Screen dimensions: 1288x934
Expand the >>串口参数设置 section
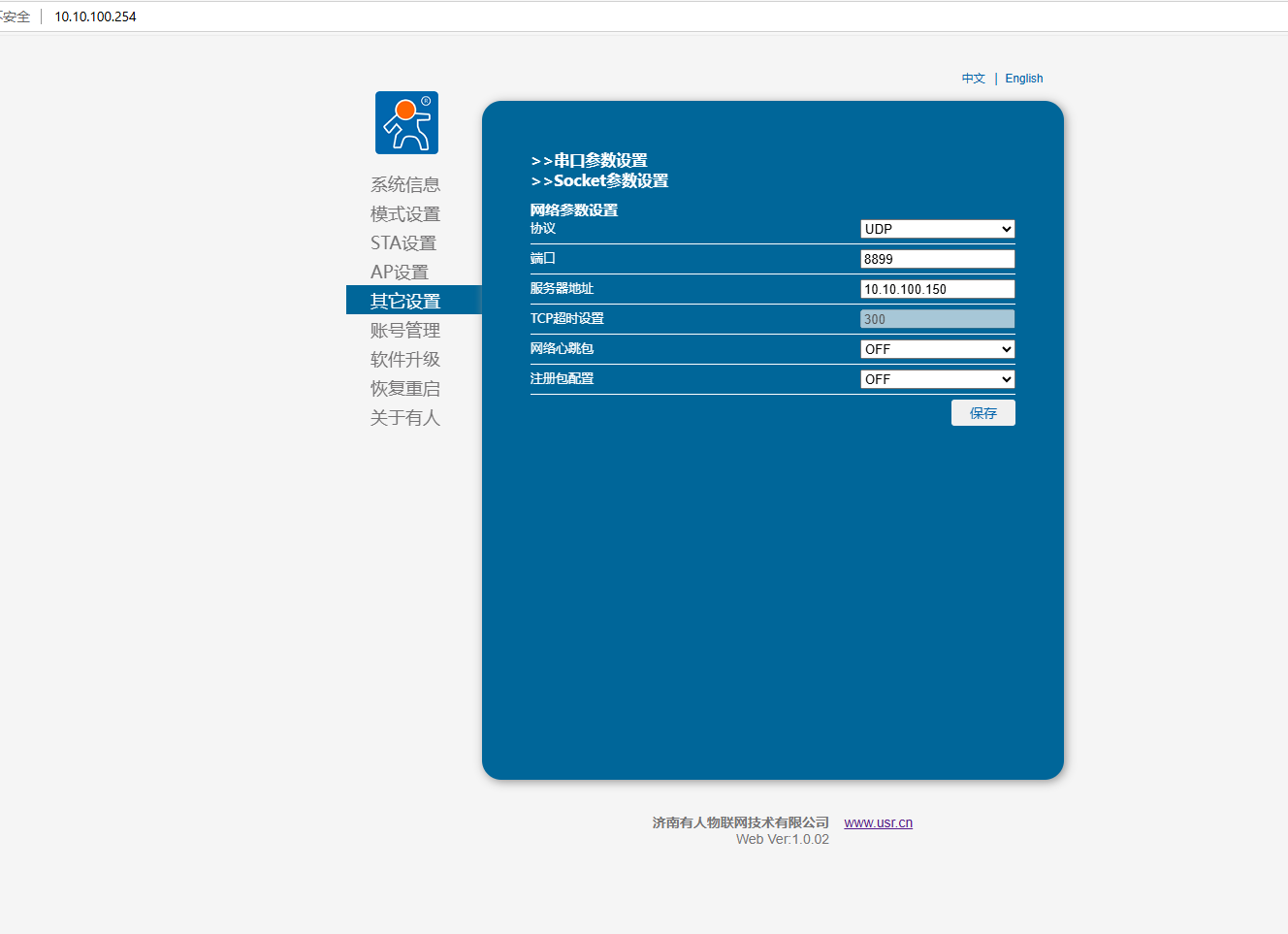click(590, 161)
